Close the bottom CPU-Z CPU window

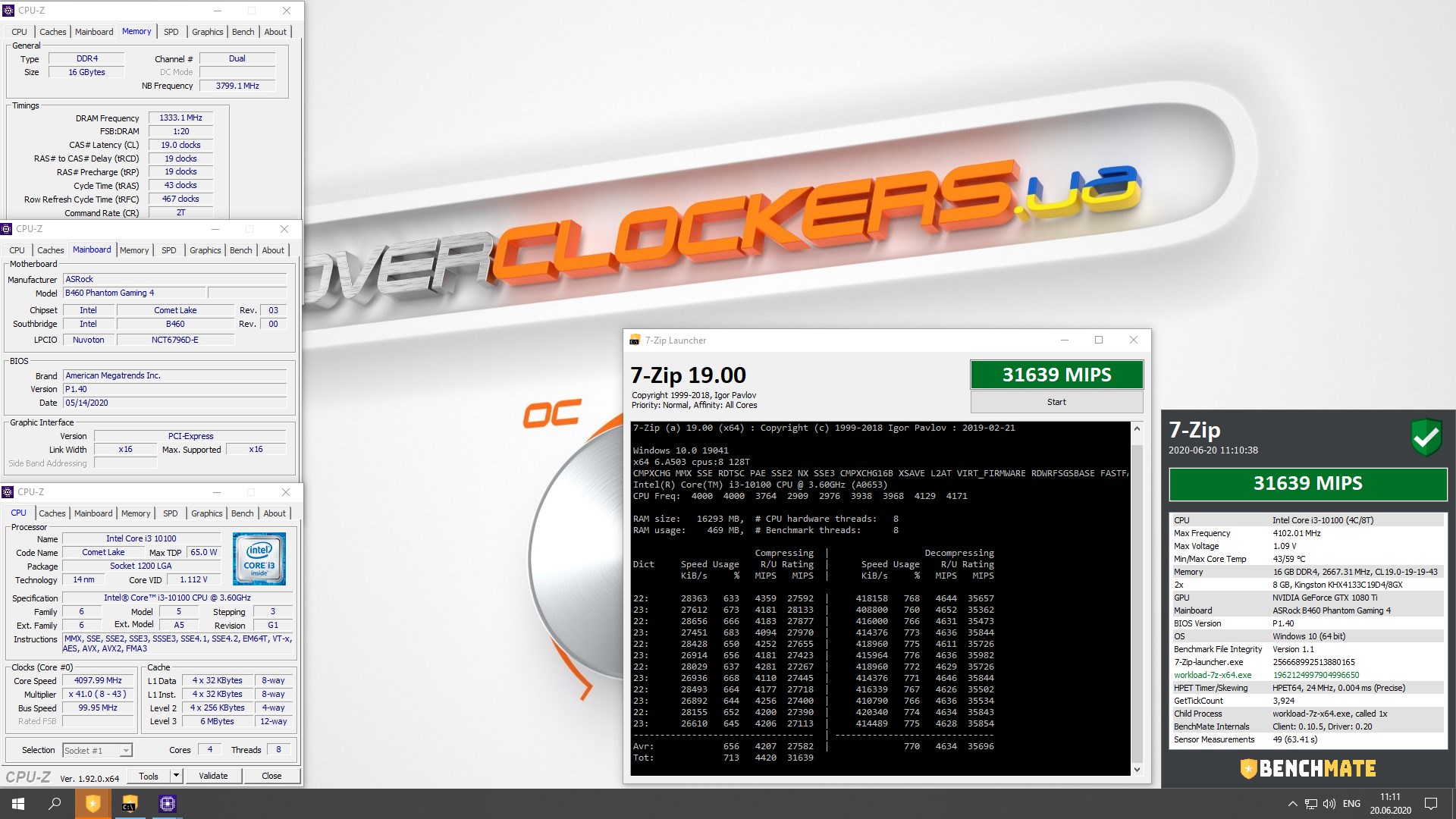[x=285, y=492]
